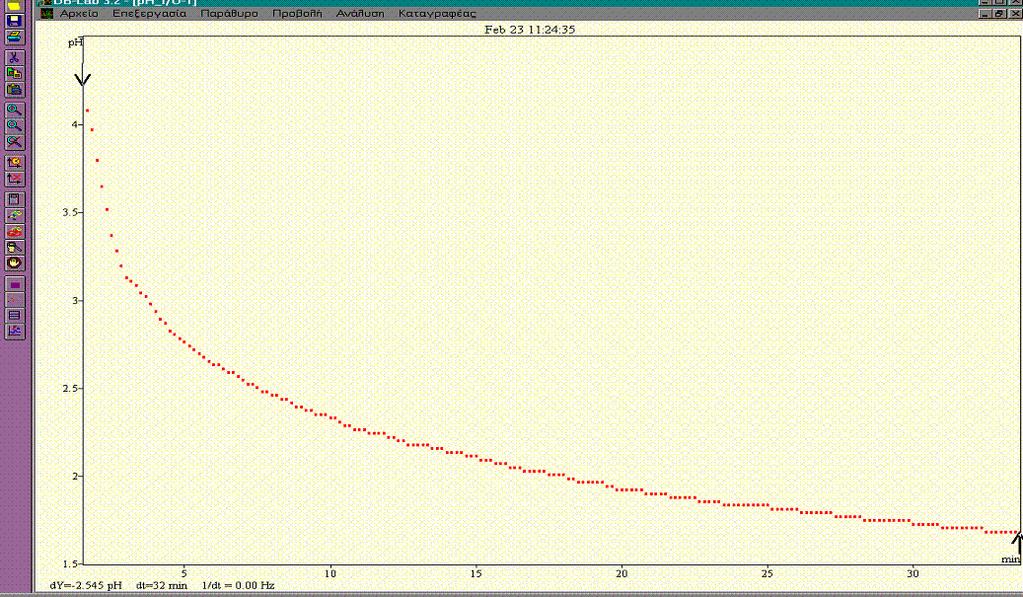Paste using the clipboard icon
1023x597 pixels.
point(14,89)
